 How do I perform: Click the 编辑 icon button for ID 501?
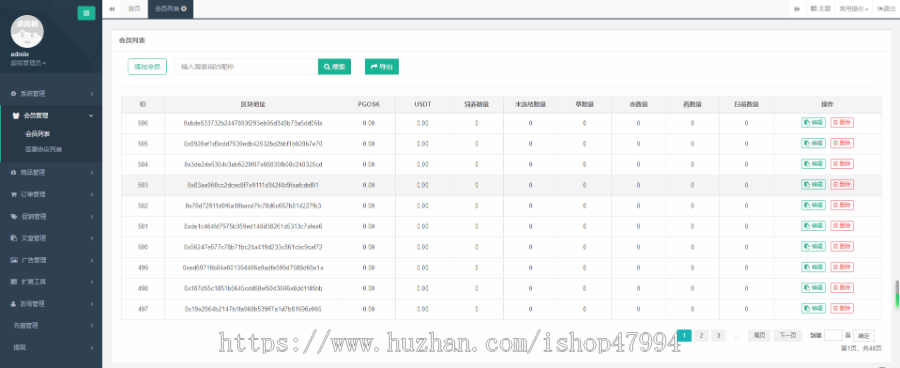[813, 226]
